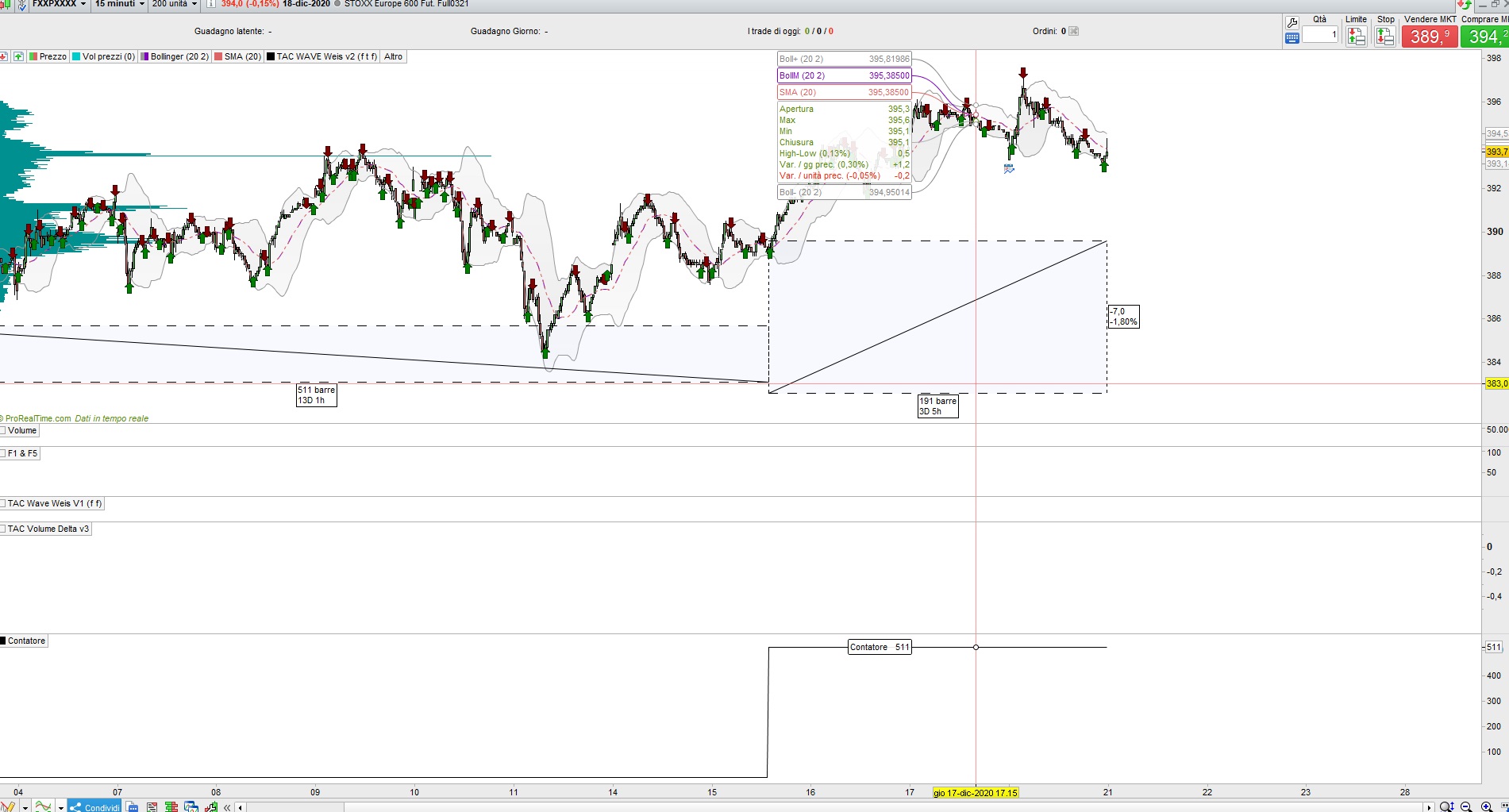Open the order list icon in bottom toolbar

coord(152,807)
